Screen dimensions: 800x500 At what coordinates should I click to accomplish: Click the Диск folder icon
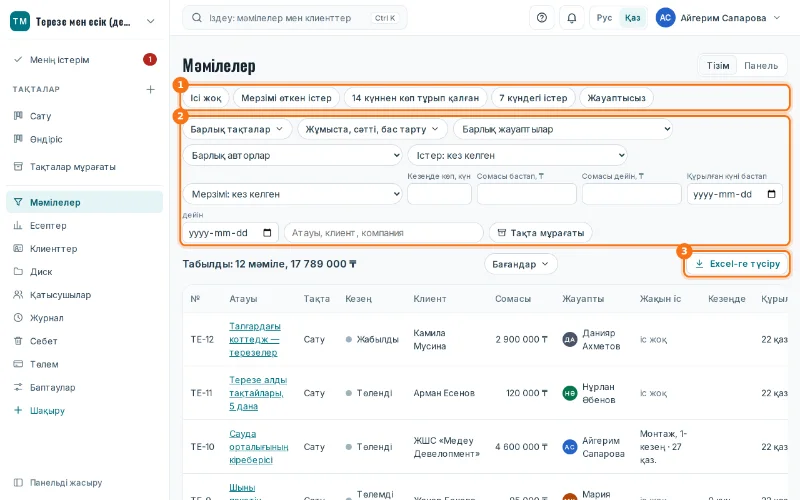pos(18,271)
